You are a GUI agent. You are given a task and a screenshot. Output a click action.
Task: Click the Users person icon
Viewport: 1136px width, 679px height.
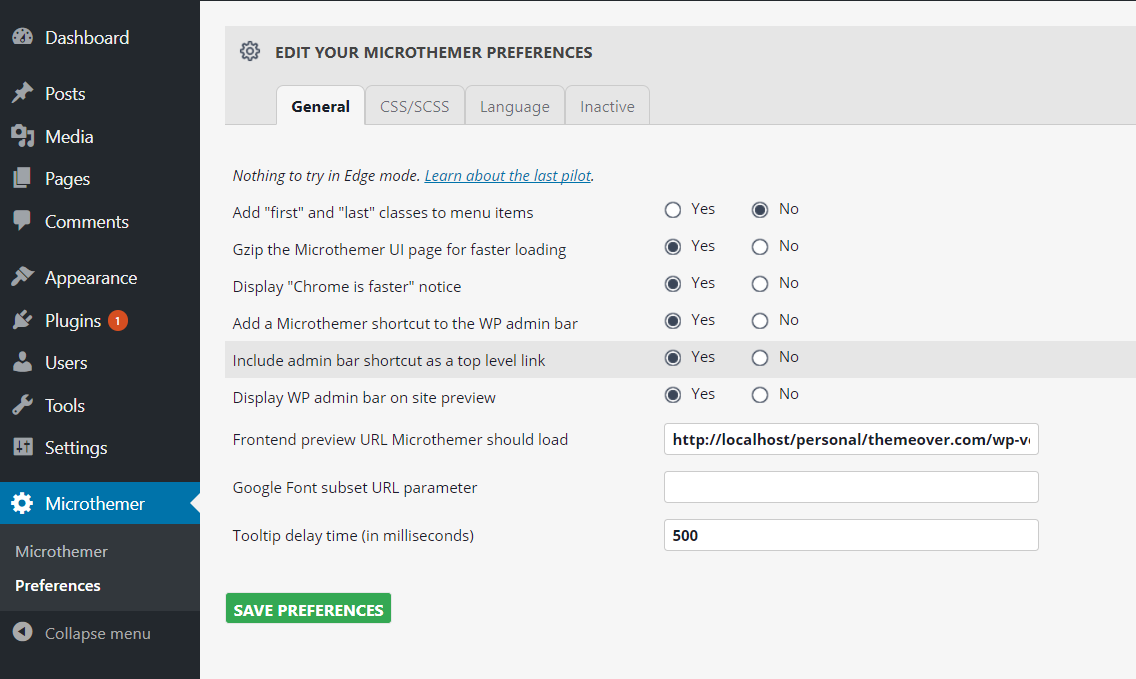coord(22,362)
